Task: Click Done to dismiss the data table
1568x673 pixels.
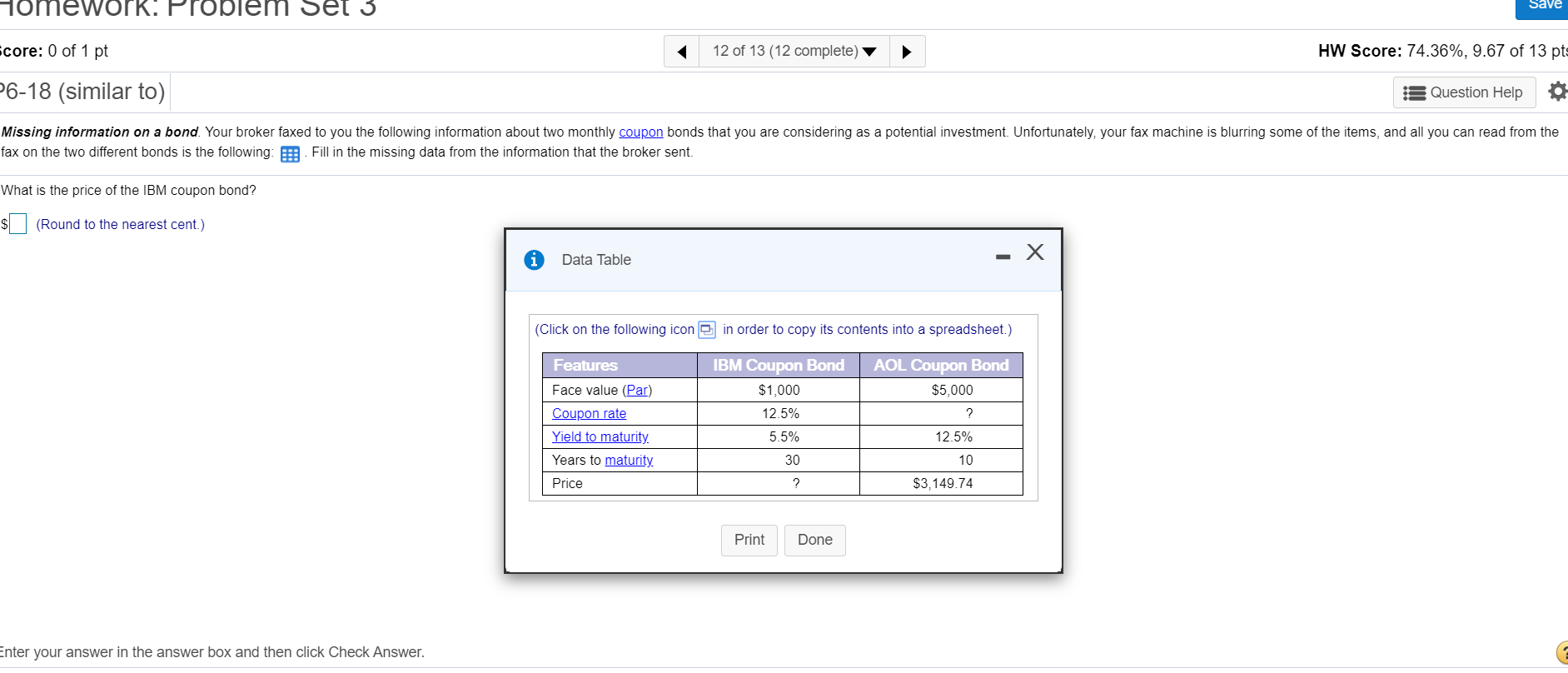Action: (x=815, y=540)
